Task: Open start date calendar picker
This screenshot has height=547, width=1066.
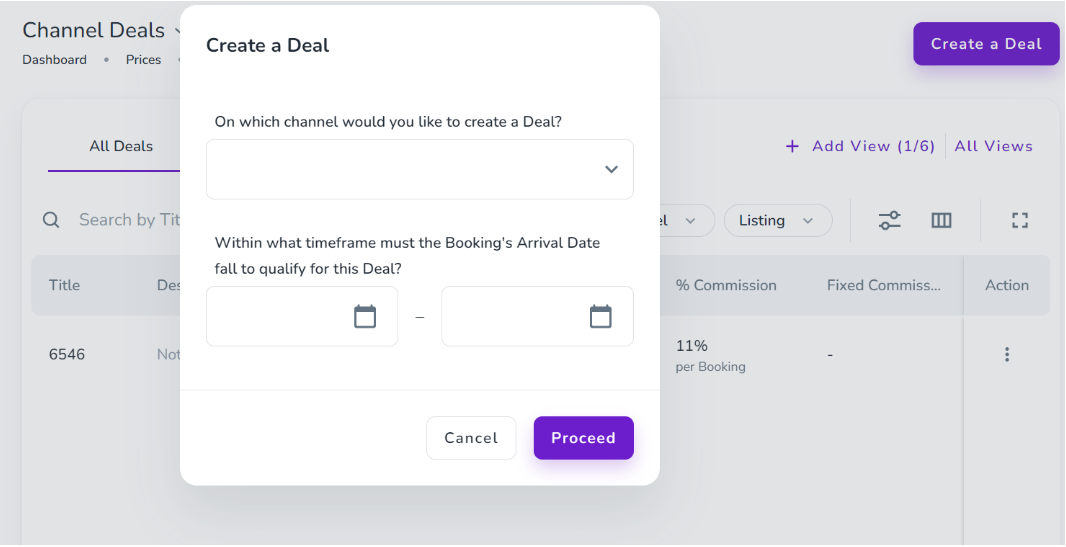Action: click(x=365, y=317)
